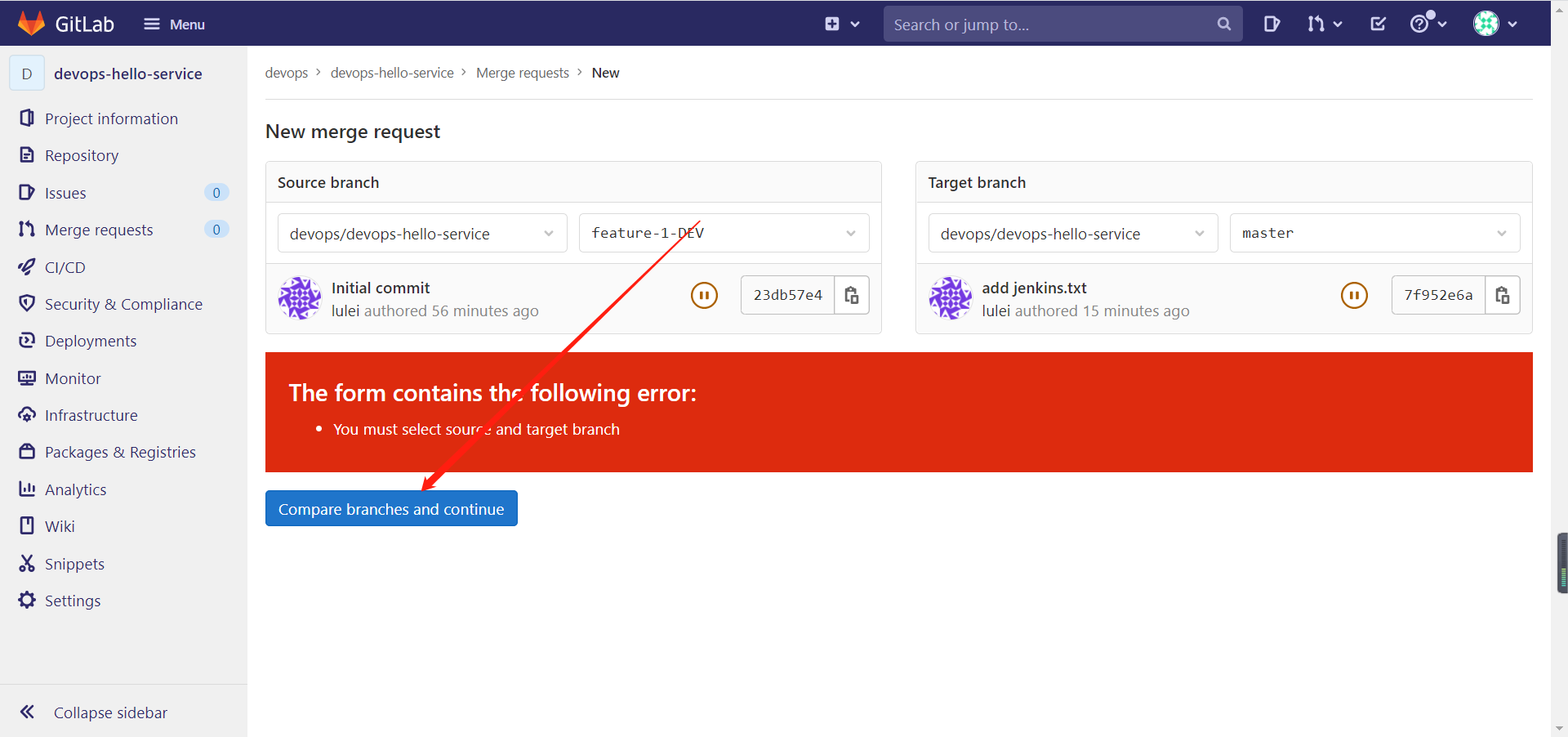Click the Packages & Registries icon
Screen dimensions: 1568x737
[27, 452]
